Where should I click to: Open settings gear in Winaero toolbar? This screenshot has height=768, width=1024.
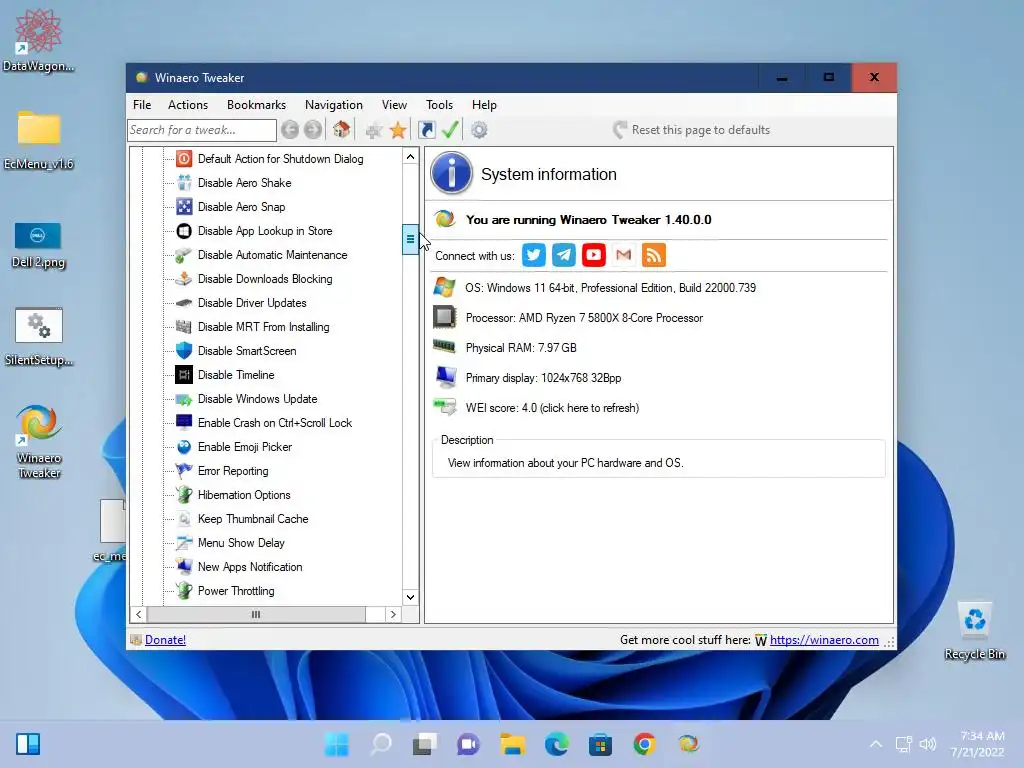479,130
